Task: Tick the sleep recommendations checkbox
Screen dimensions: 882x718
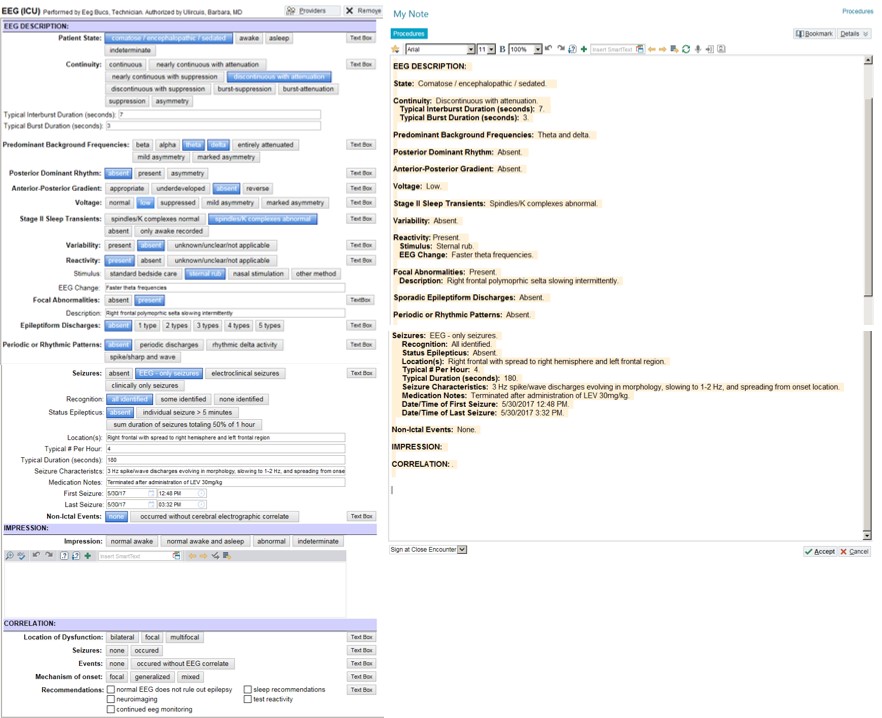Action: pos(247,690)
